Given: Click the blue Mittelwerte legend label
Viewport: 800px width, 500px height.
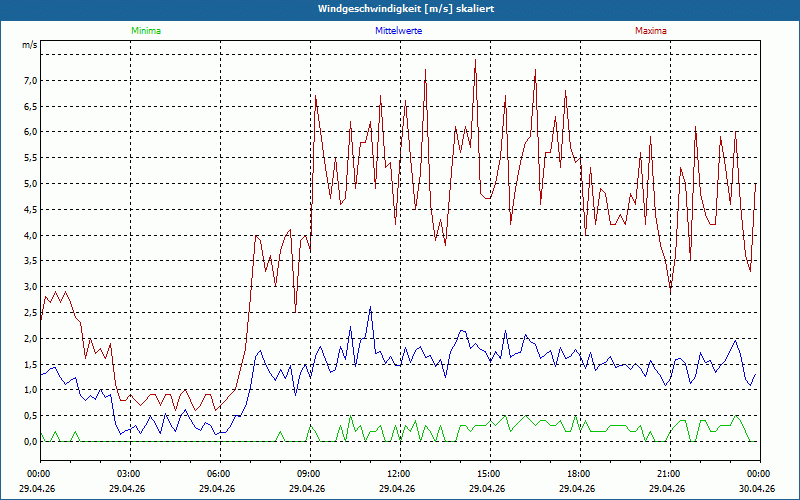Looking at the screenshot, I should click(x=398, y=31).
